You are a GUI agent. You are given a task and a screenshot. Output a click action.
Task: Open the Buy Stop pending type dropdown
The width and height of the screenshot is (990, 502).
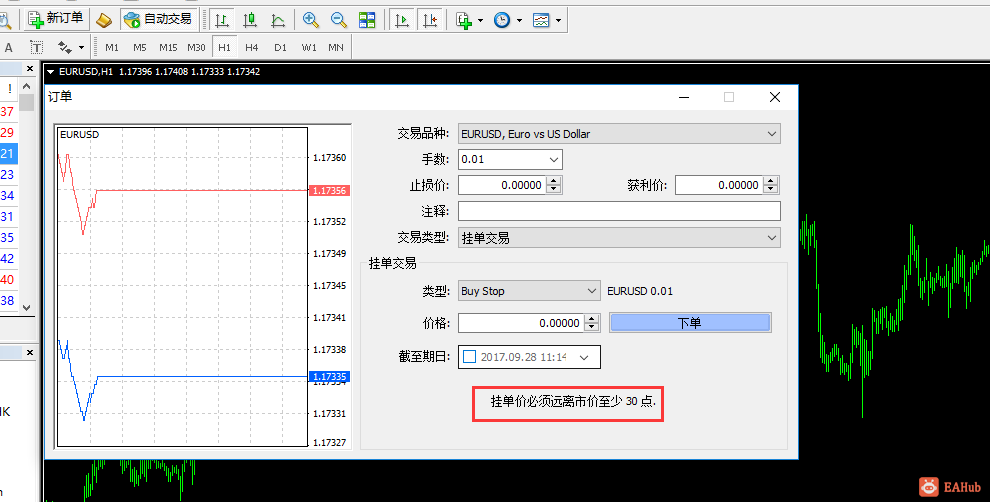[x=528, y=291]
